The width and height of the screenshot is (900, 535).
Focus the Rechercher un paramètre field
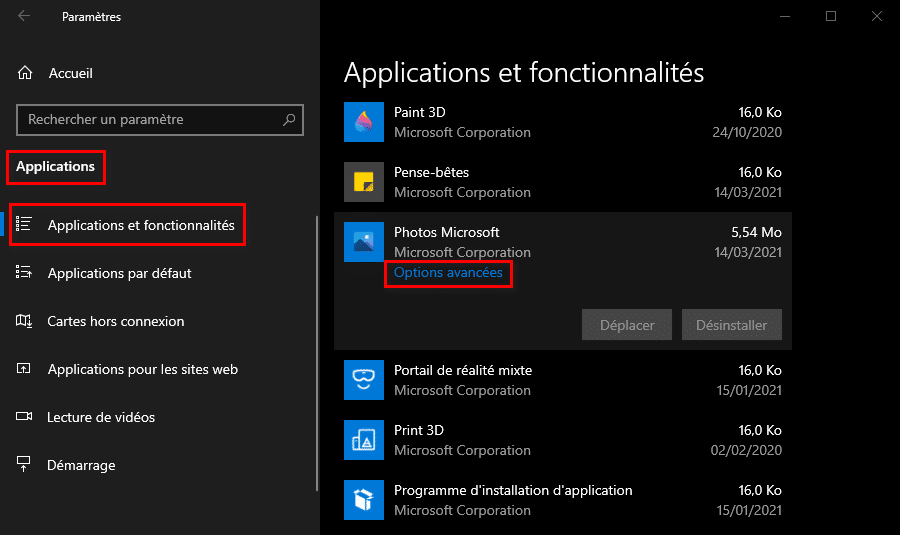click(150, 120)
